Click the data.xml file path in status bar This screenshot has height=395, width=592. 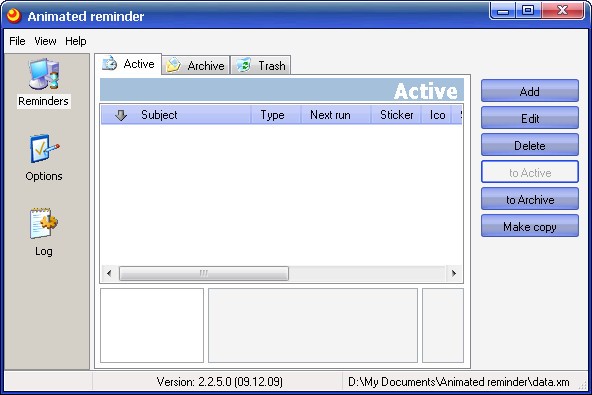point(458,382)
